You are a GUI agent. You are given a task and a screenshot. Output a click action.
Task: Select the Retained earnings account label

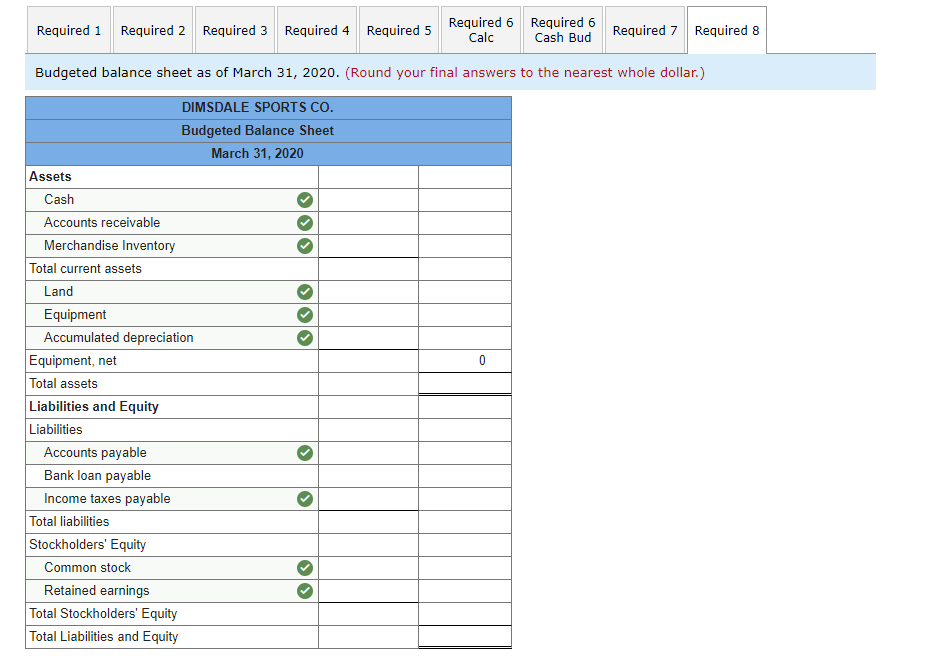97,591
